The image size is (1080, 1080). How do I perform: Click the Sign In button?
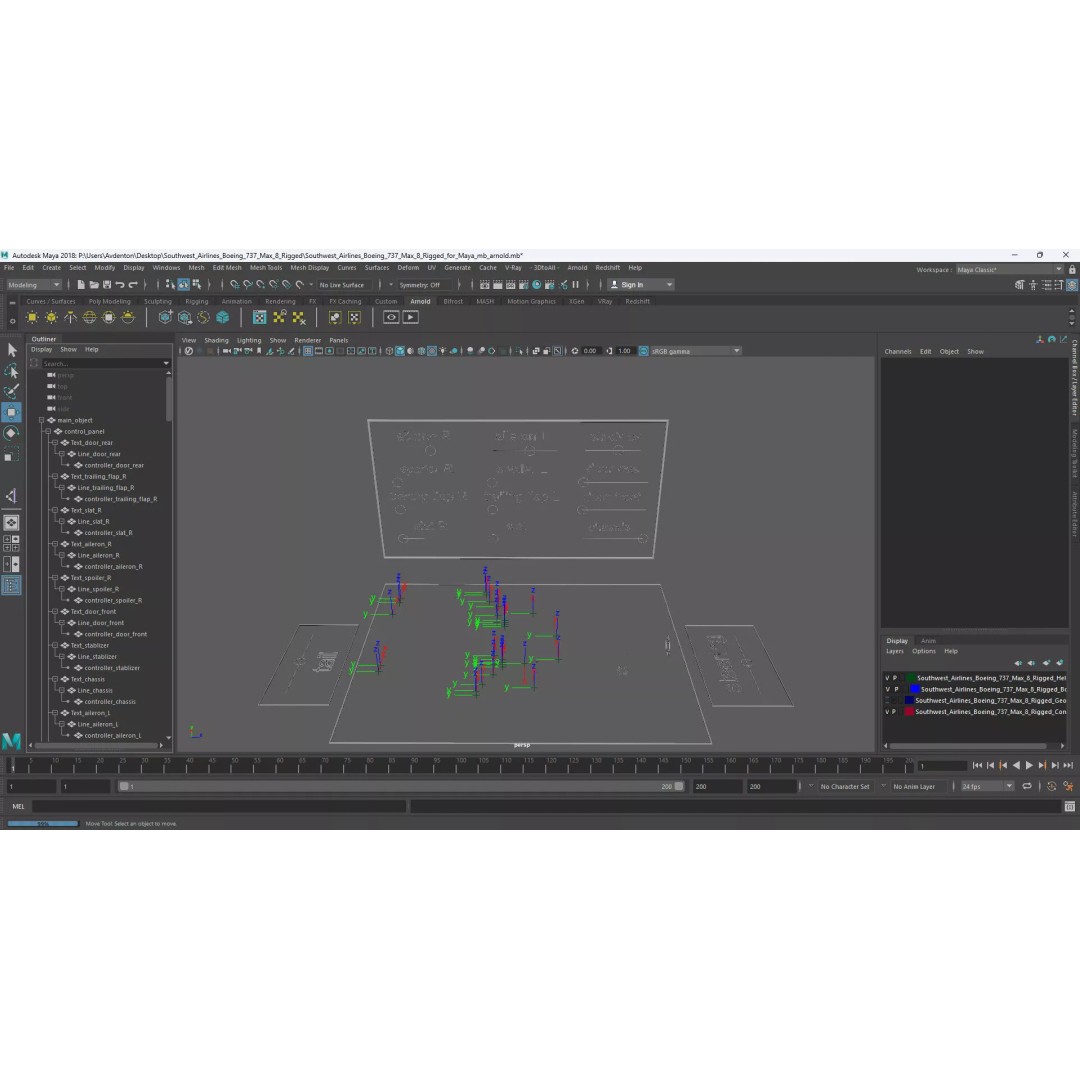(641, 285)
